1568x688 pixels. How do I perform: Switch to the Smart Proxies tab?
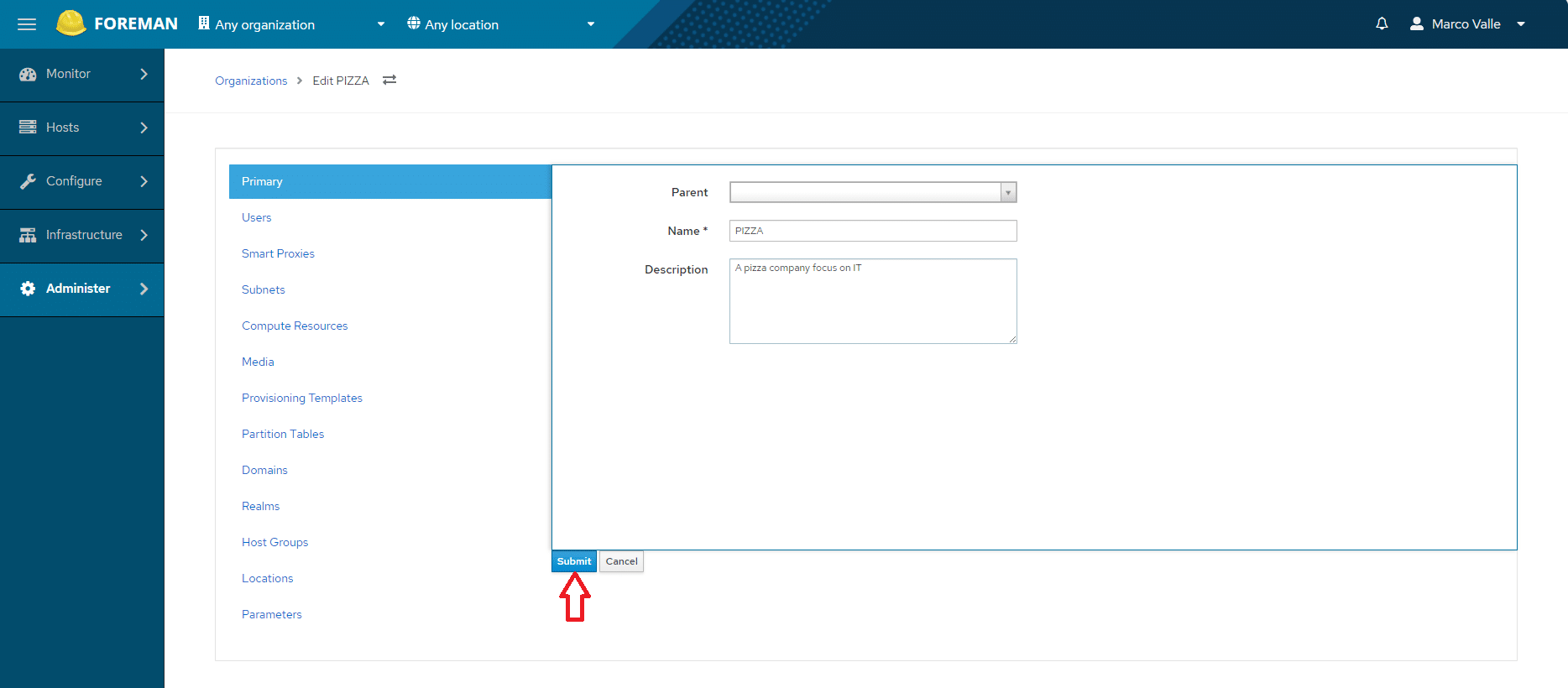tap(278, 253)
